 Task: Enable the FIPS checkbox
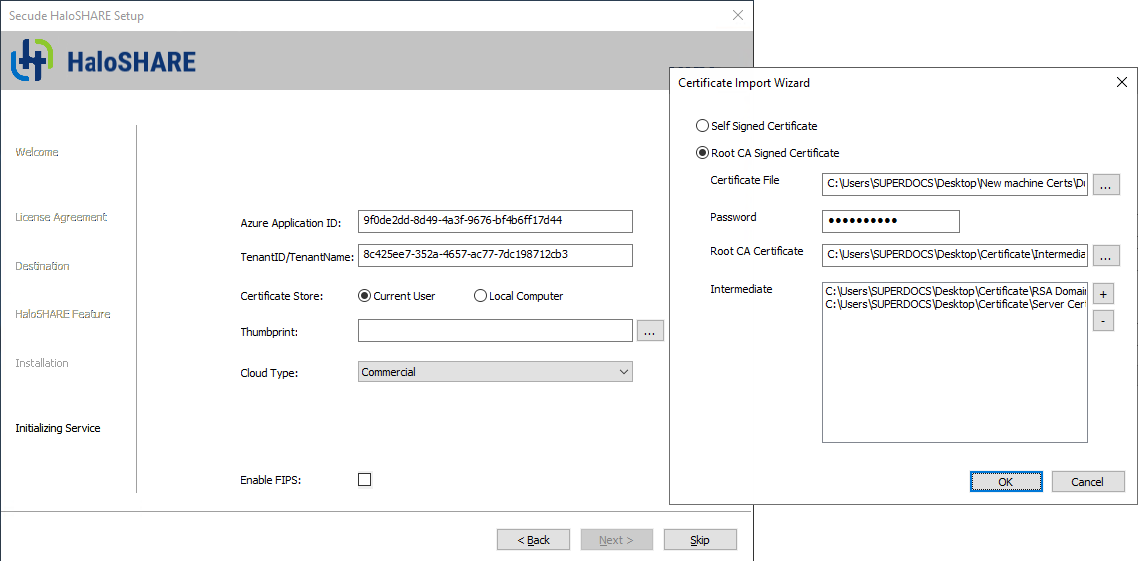364,480
